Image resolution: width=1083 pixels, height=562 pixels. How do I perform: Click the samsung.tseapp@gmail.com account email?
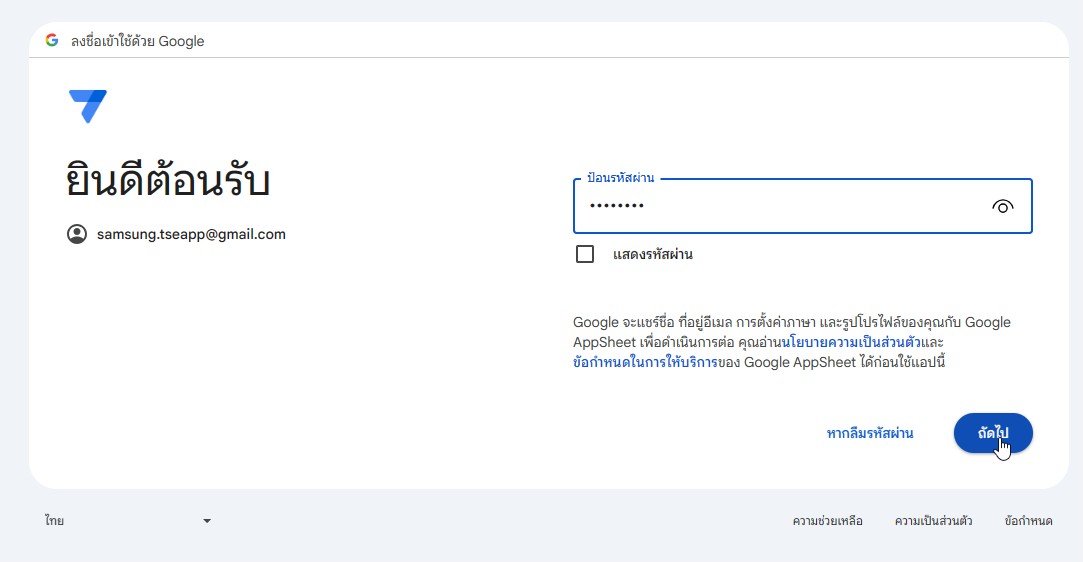coord(191,234)
